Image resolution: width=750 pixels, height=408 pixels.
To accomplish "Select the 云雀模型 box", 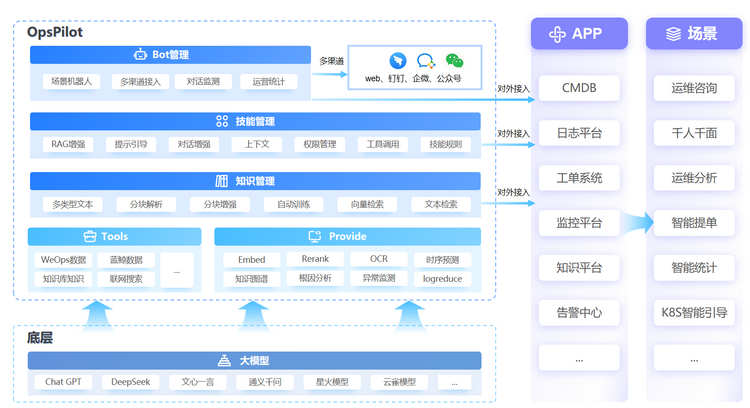I will [x=399, y=382].
